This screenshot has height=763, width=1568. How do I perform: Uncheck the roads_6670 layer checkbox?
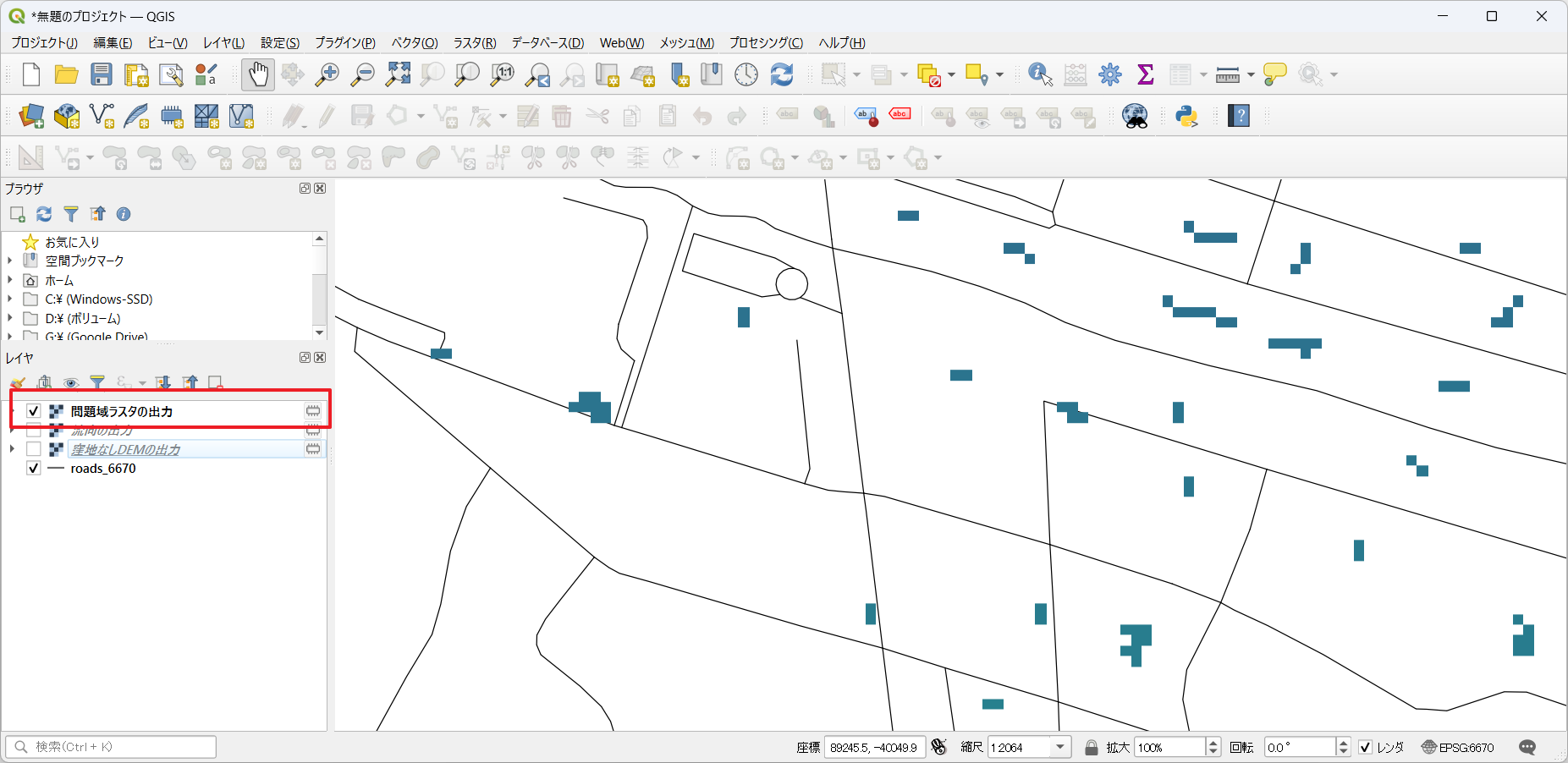pyautogui.click(x=34, y=468)
